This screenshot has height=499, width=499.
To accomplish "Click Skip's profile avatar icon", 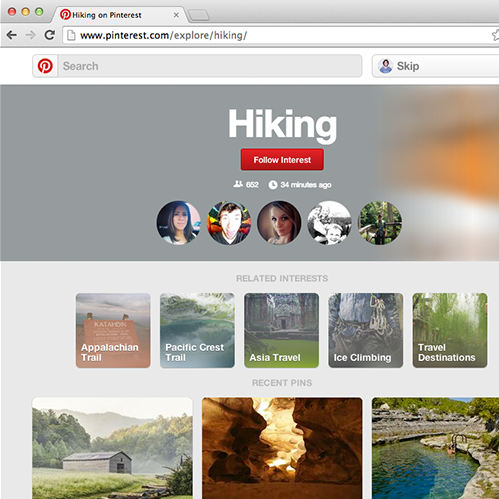I will (386, 66).
